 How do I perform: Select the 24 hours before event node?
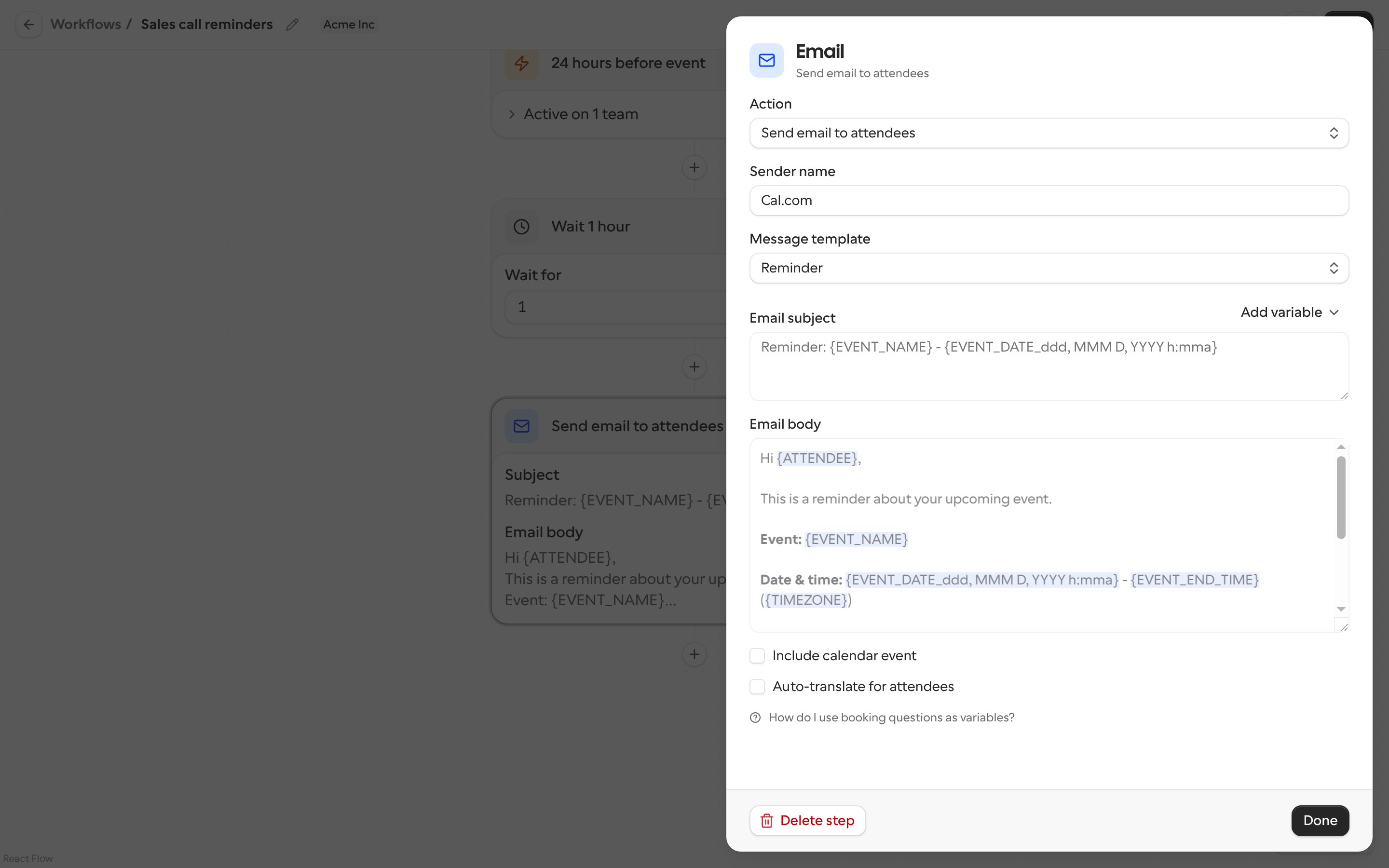(x=628, y=63)
